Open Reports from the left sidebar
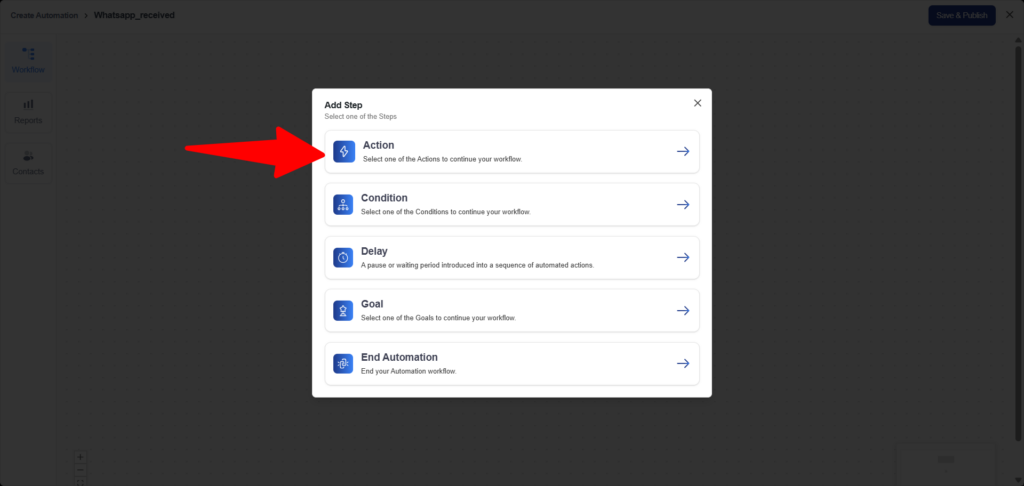Image resolution: width=1024 pixels, height=486 pixels. 28,110
